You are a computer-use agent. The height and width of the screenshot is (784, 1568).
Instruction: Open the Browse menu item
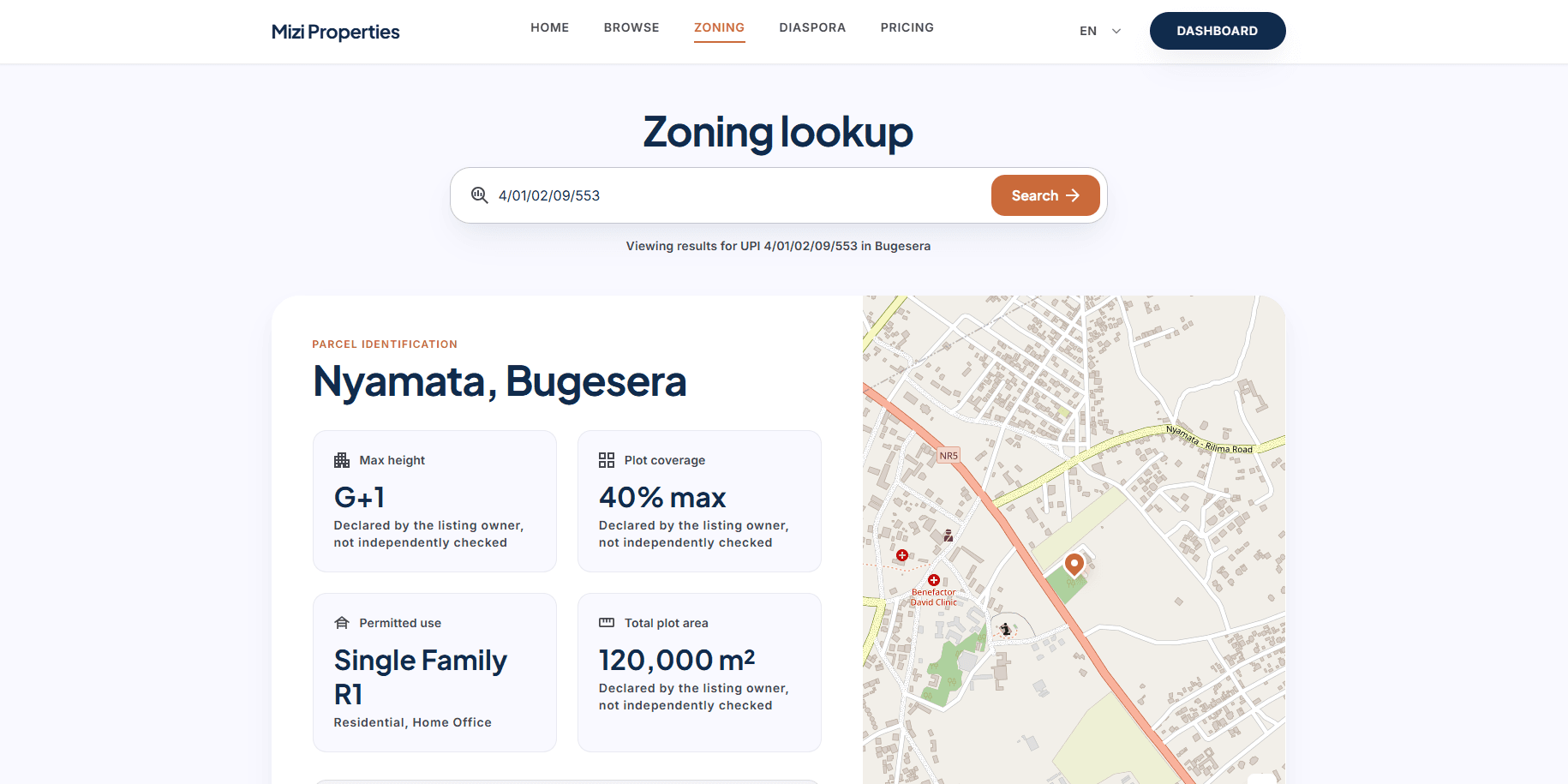pos(631,27)
